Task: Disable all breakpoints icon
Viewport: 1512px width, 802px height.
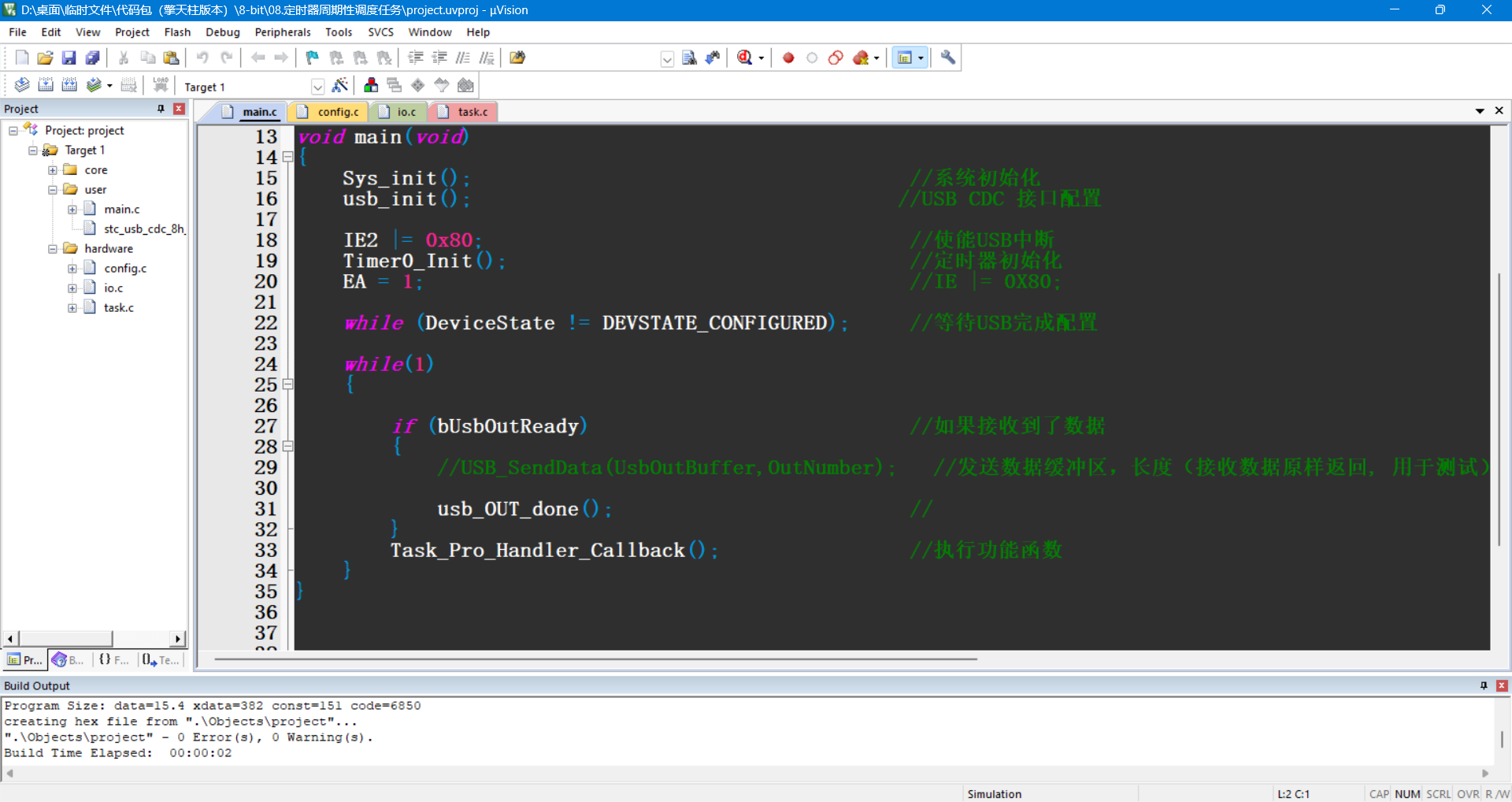Action: (836, 58)
